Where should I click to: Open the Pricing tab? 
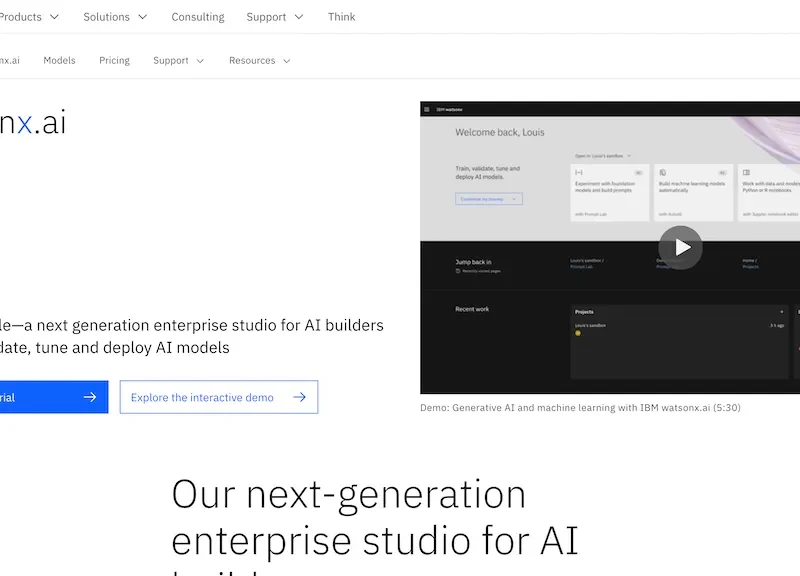pos(114,60)
